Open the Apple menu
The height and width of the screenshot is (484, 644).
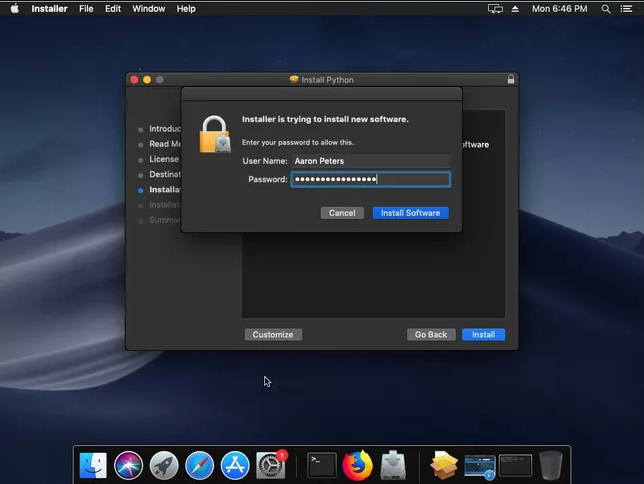click(x=14, y=9)
